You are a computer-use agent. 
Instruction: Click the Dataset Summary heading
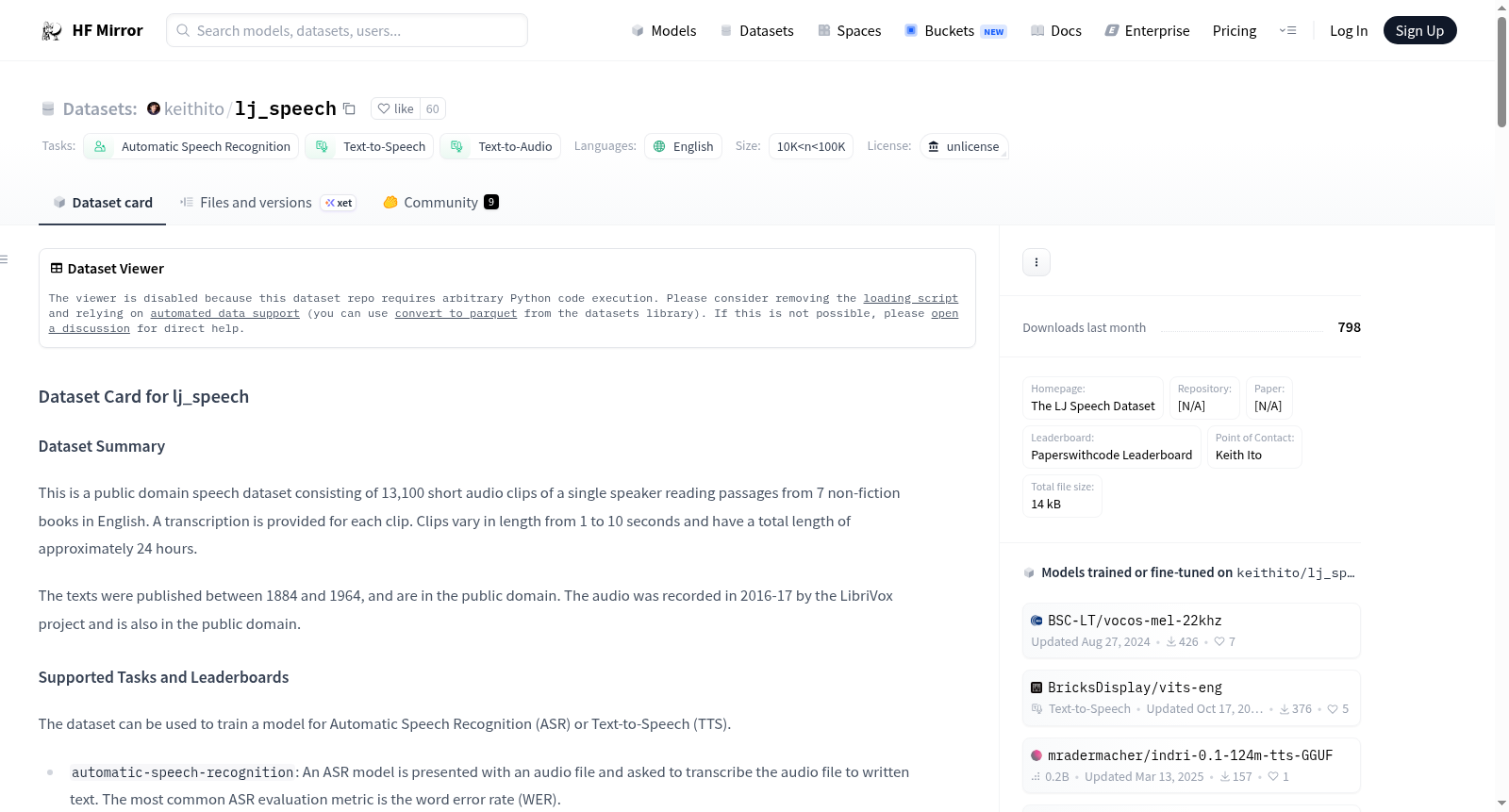coord(102,446)
